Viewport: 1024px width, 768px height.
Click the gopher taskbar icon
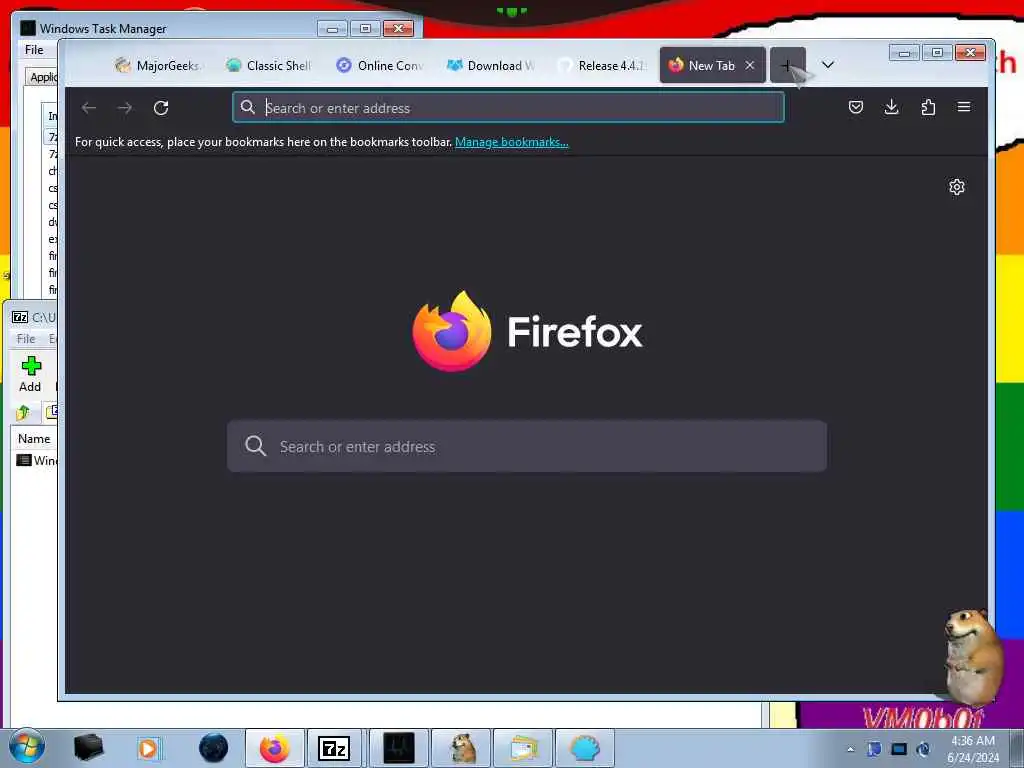pos(461,748)
